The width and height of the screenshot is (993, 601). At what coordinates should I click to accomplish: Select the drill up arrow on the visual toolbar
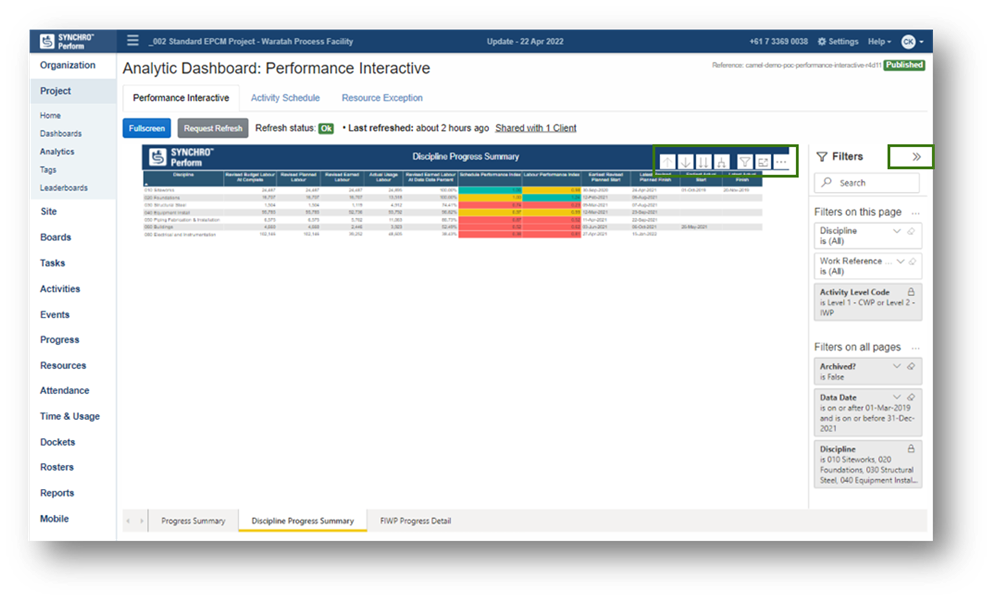pos(668,161)
